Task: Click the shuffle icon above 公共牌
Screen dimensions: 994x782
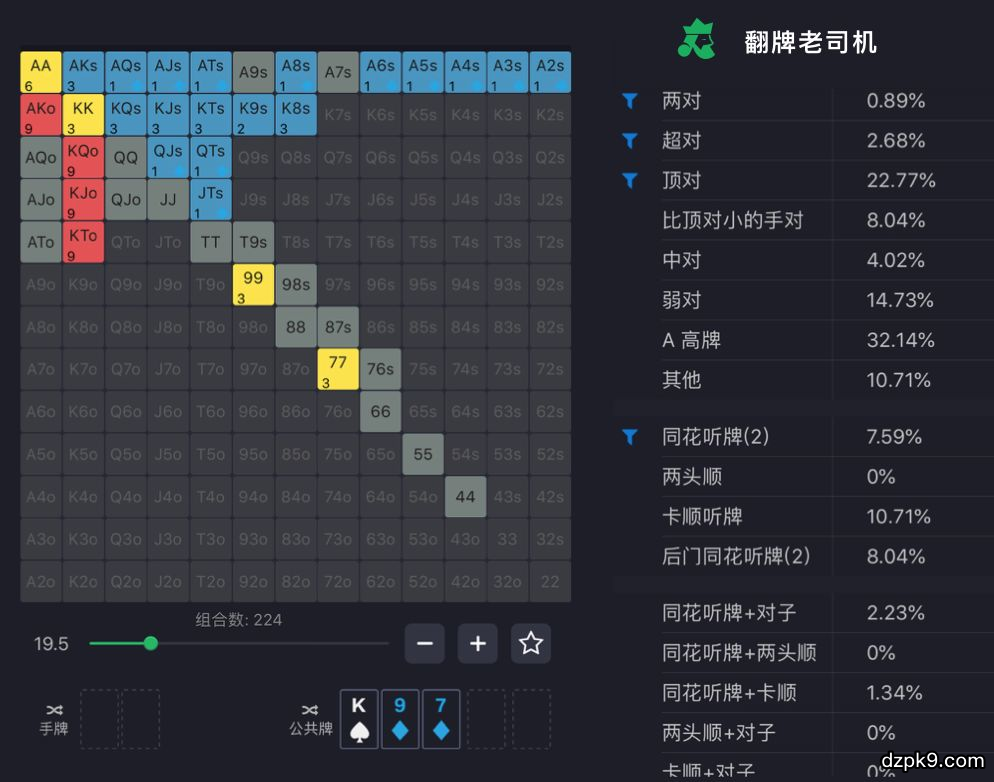Action: pyautogui.click(x=310, y=709)
